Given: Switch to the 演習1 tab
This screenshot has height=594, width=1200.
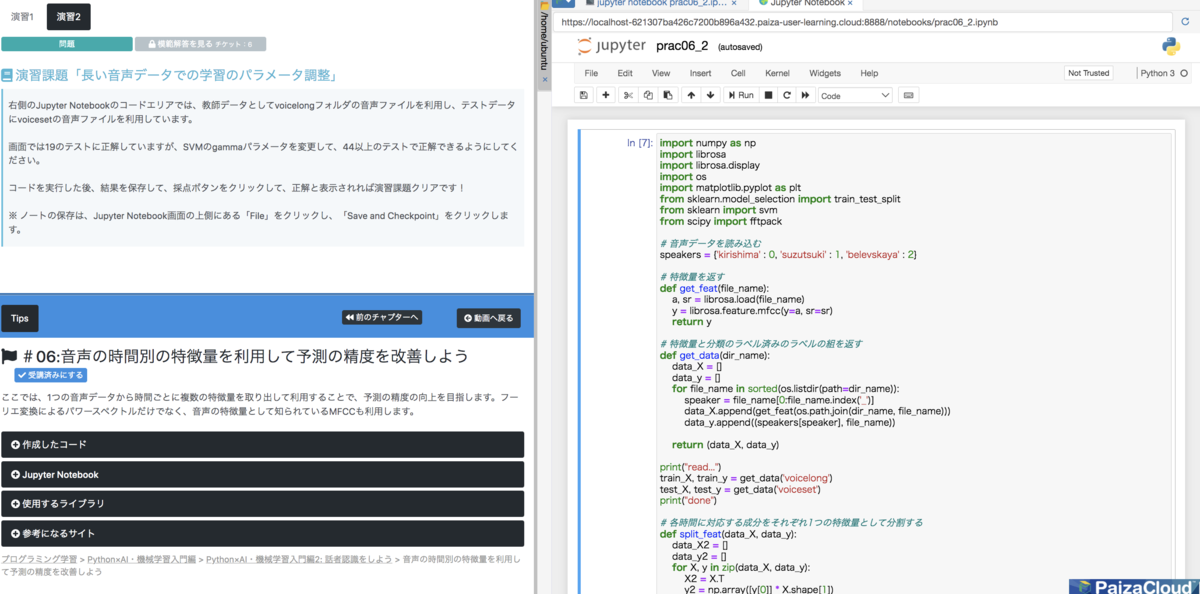Looking at the screenshot, I should click(20, 17).
